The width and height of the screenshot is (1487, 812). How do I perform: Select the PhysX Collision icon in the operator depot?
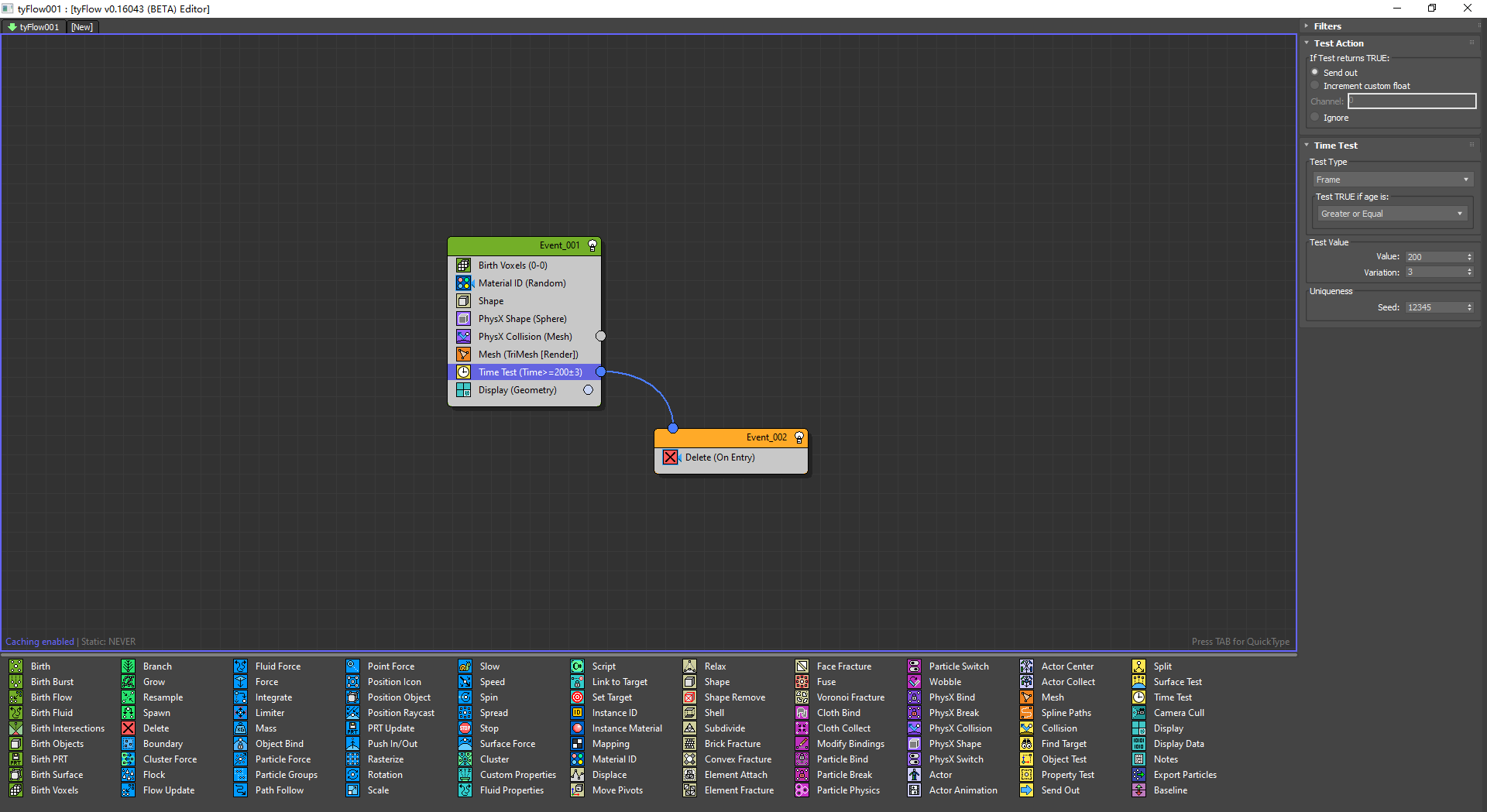point(915,728)
